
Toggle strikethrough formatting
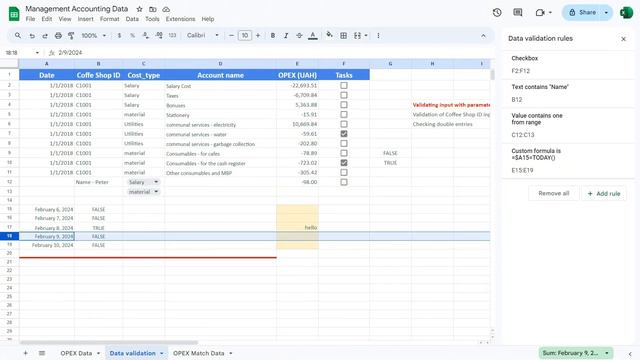click(299, 36)
